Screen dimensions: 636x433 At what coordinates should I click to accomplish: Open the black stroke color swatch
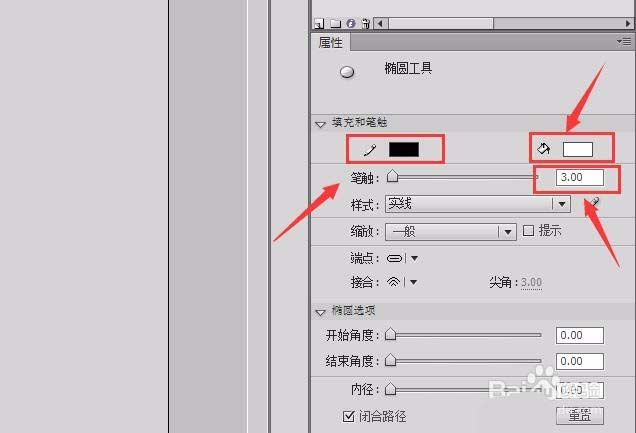[404, 149]
